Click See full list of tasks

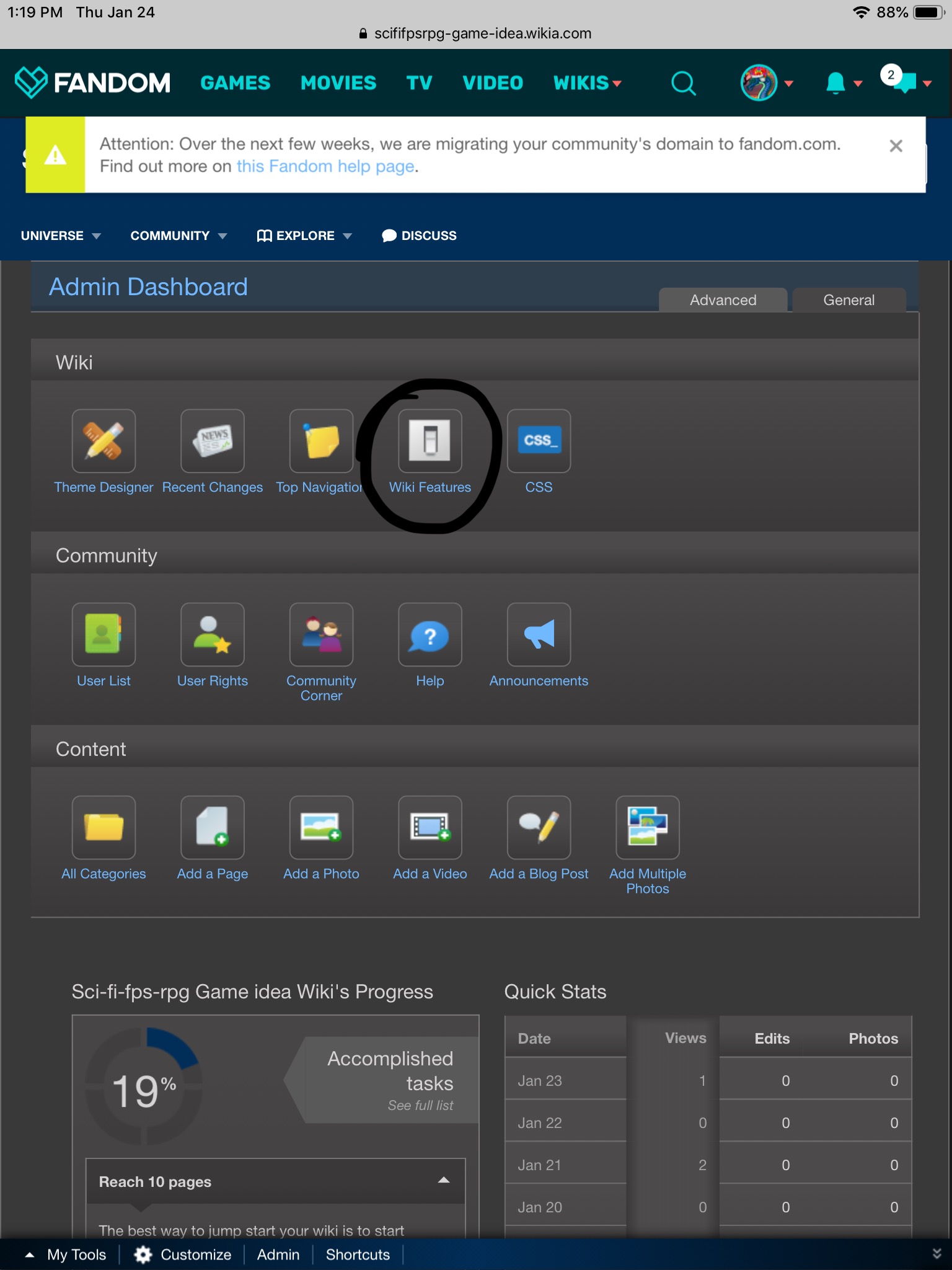420,1105
